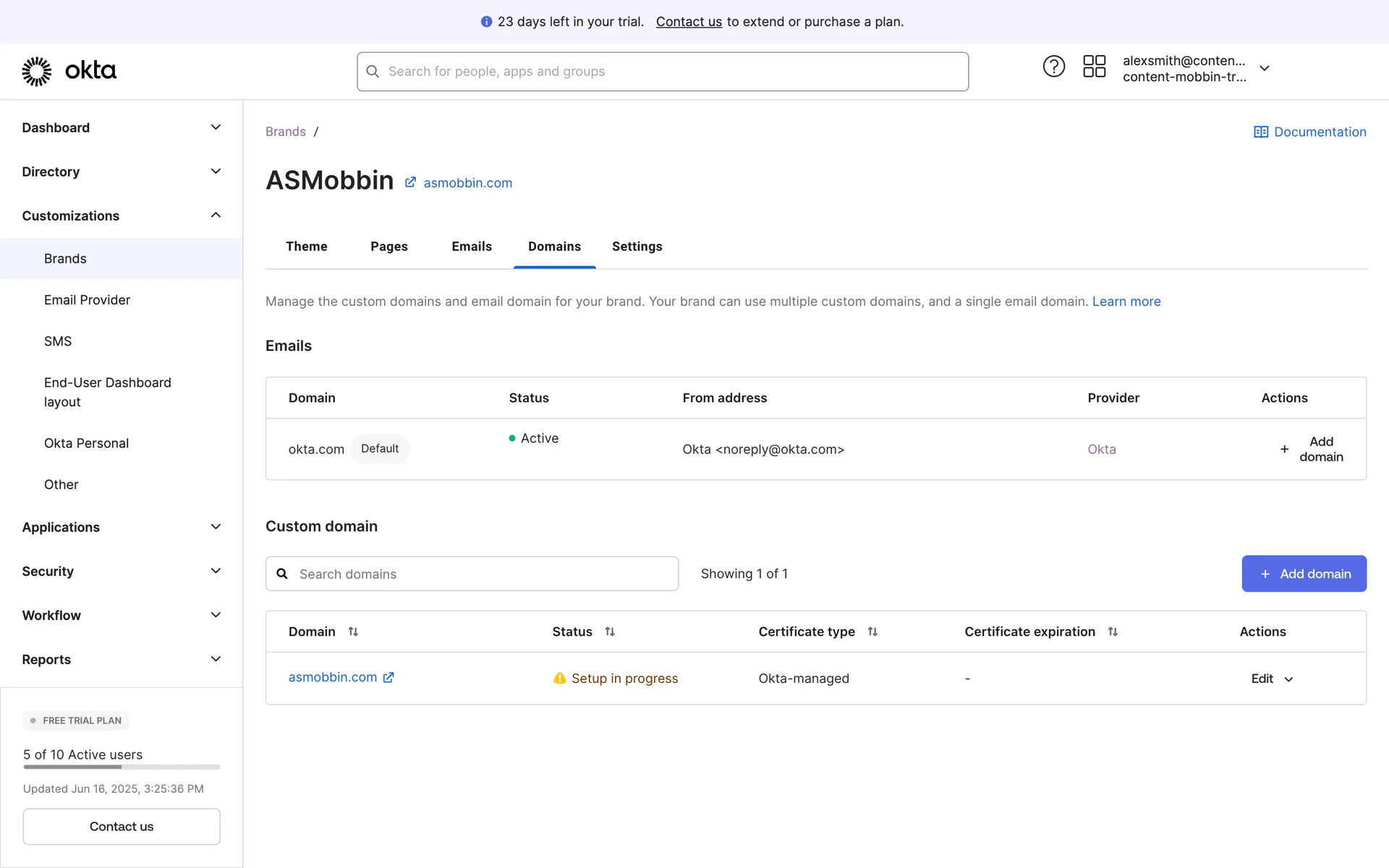The width and height of the screenshot is (1389, 868).
Task: Sort by Certificate type column
Action: (x=872, y=631)
